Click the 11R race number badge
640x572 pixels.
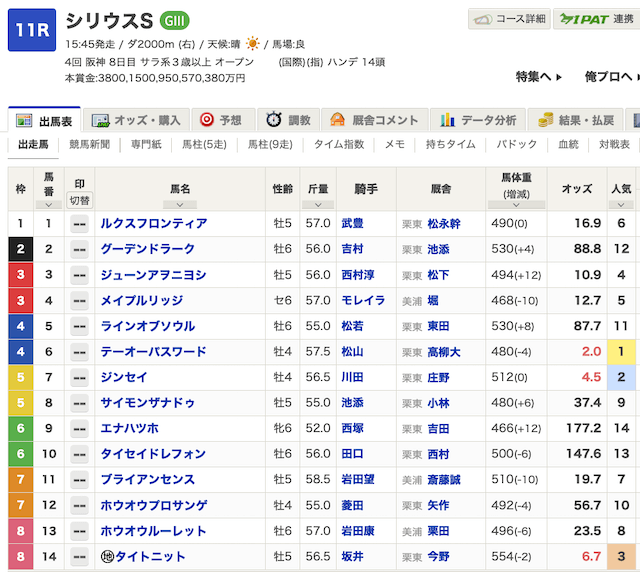click(31, 31)
